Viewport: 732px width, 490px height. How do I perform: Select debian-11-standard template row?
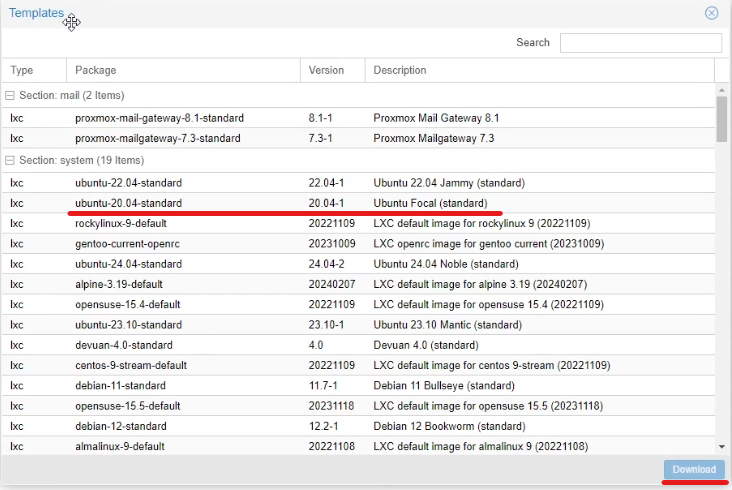(358, 386)
